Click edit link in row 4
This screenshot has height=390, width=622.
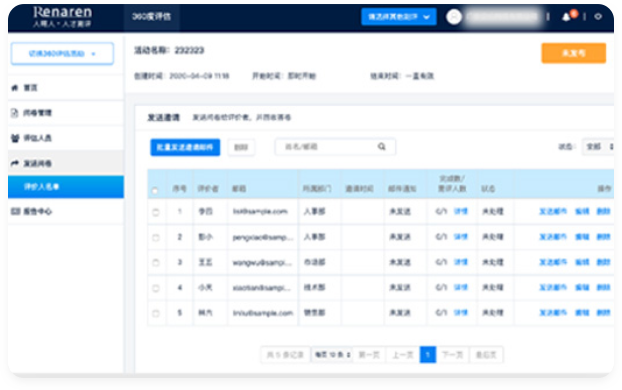(582, 288)
